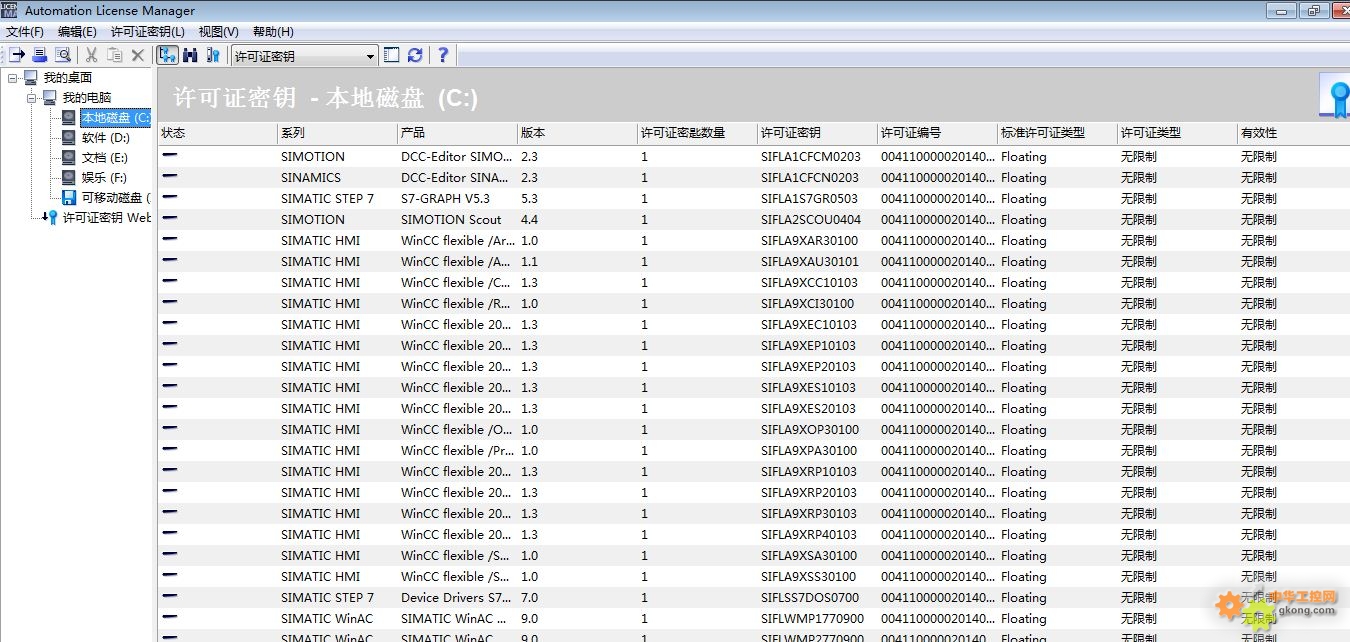Sort by 系列 column header
This screenshot has height=642, width=1350.
(x=337, y=133)
